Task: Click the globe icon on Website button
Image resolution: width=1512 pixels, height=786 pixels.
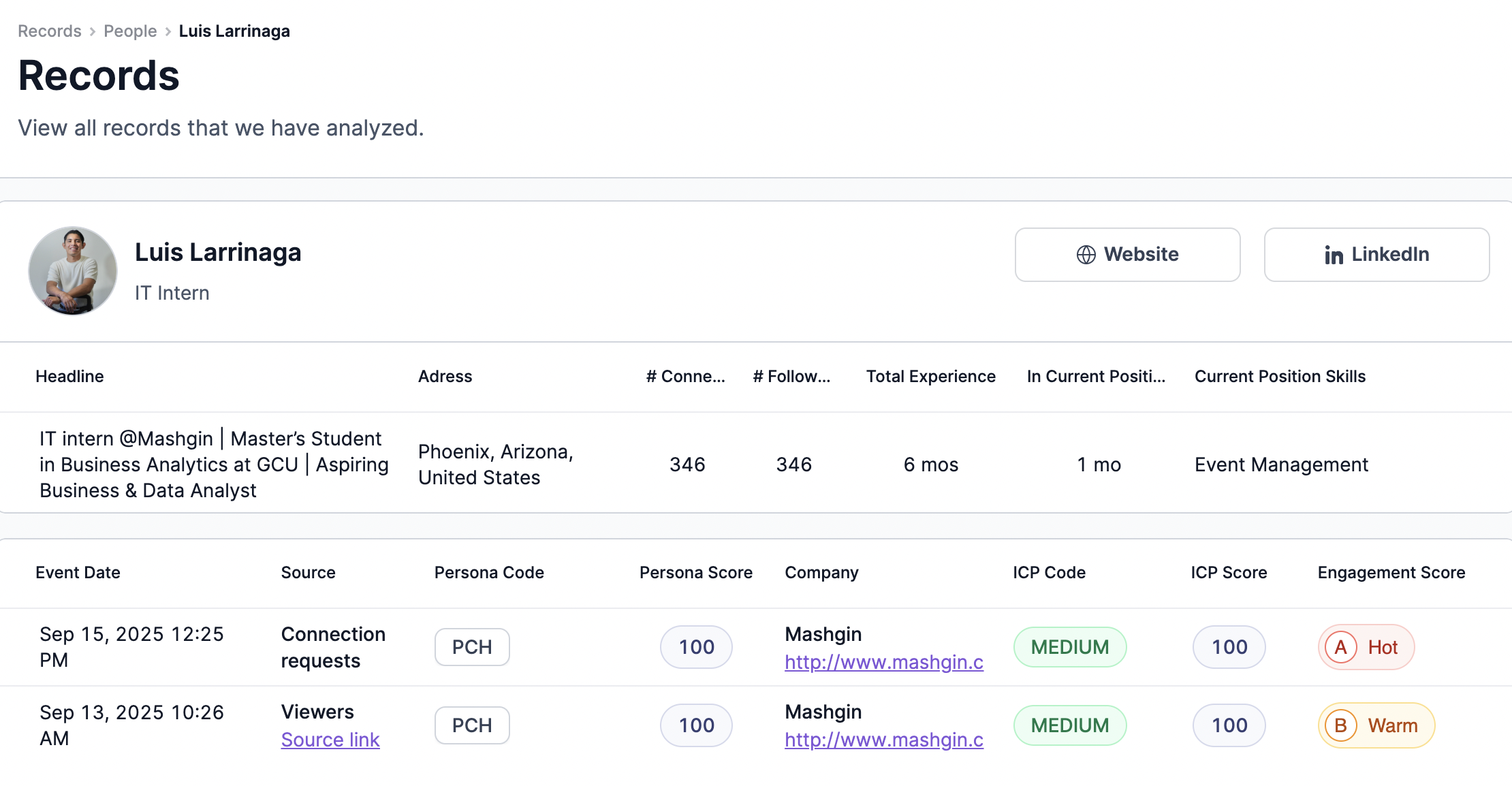Action: tap(1086, 255)
